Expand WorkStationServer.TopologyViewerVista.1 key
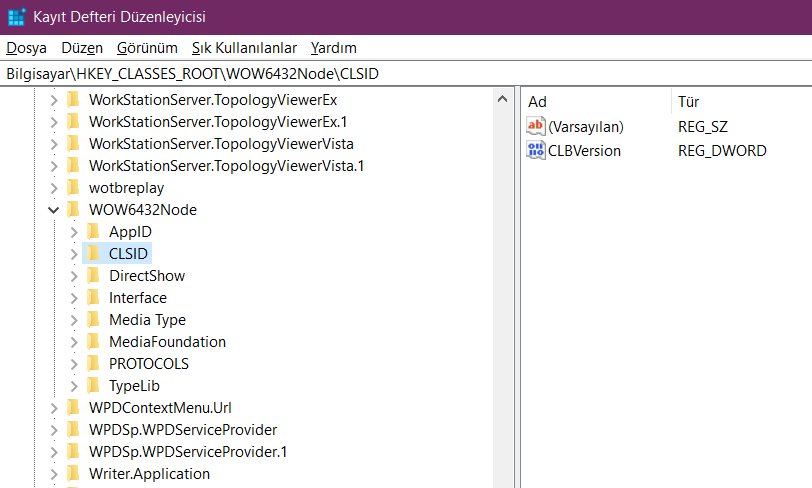 pyautogui.click(x=54, y=166)
